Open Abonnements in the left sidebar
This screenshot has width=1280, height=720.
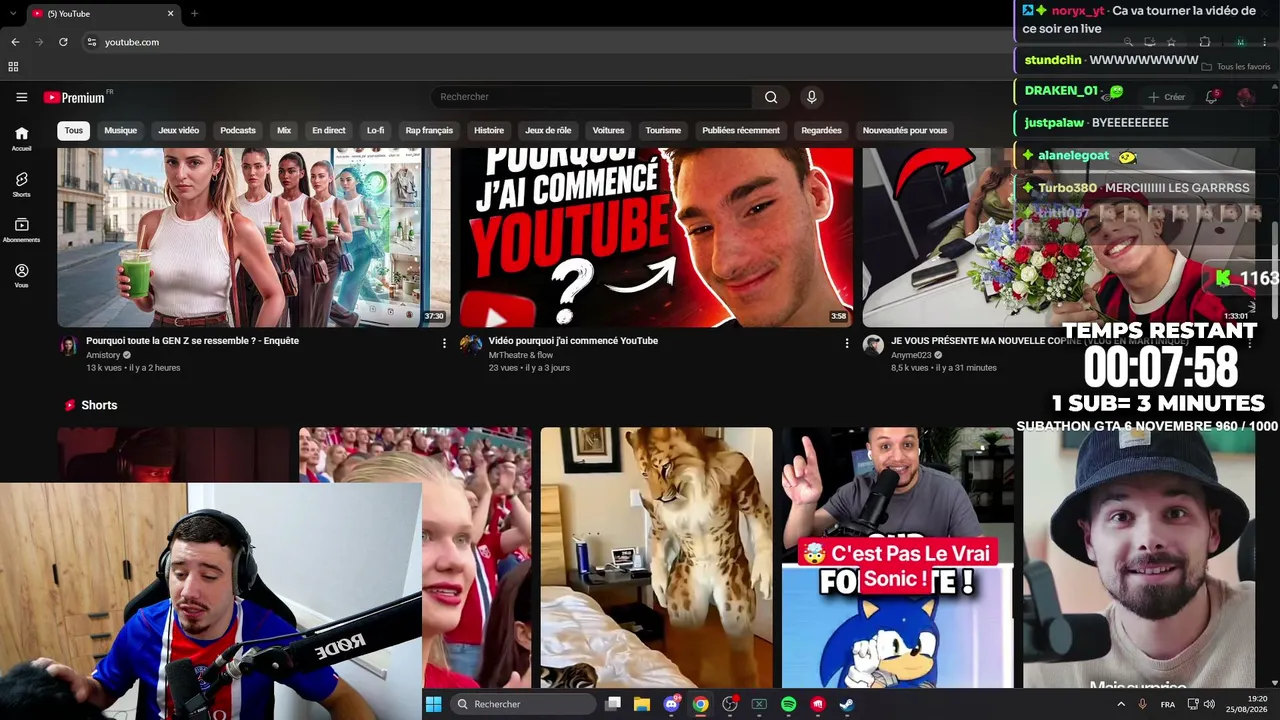[x=21, y=230]
